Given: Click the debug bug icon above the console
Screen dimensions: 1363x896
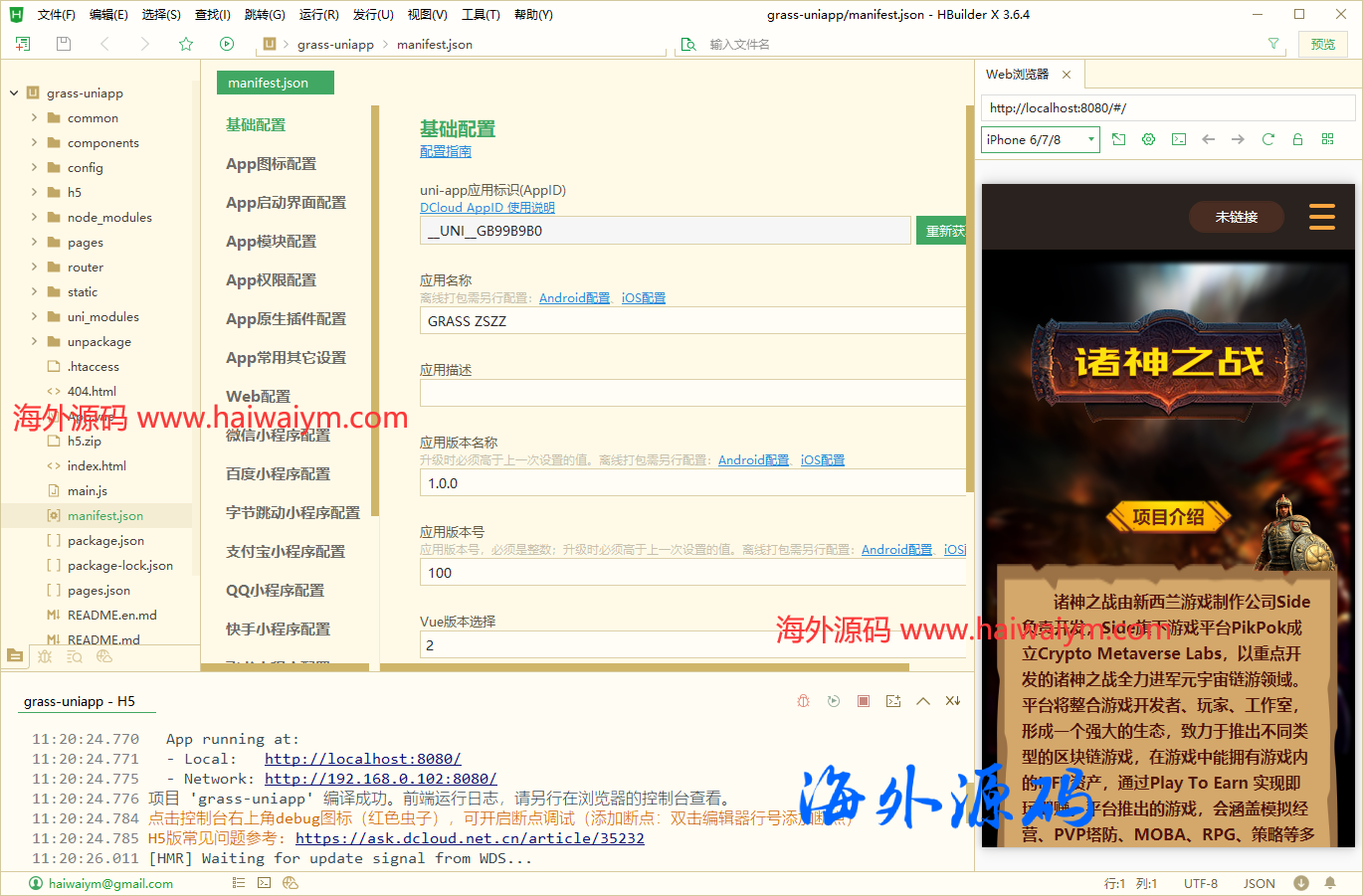Looking at the screenshot, I should (803, 700).
